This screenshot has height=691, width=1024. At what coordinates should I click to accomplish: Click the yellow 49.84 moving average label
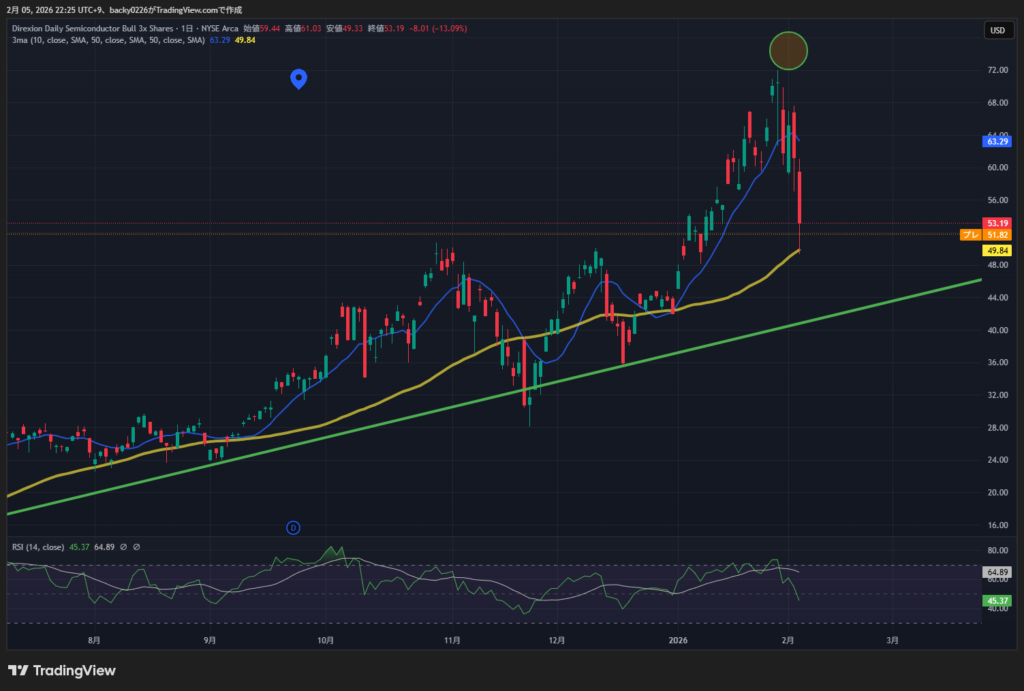click(997, 250)
